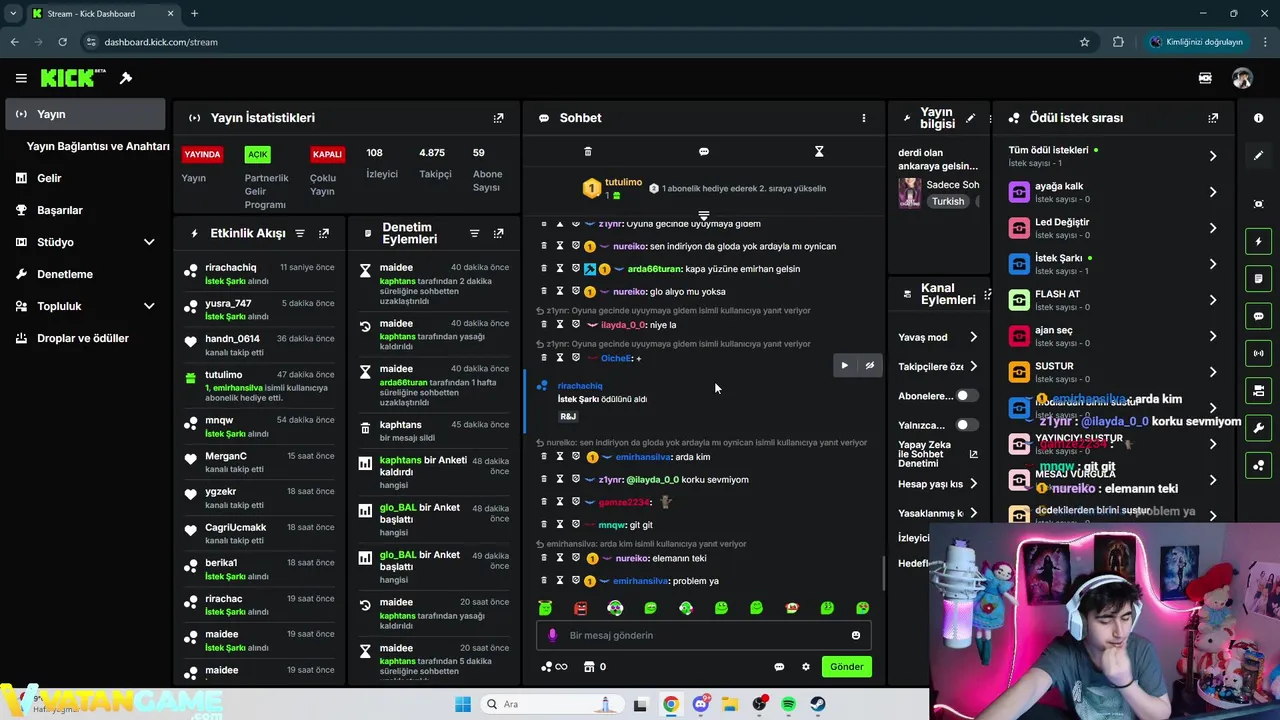The height and width of the screenshot is (720, 1280).
Task: Filter the Denetim Eylemleri list
Action: click(475, 233)
